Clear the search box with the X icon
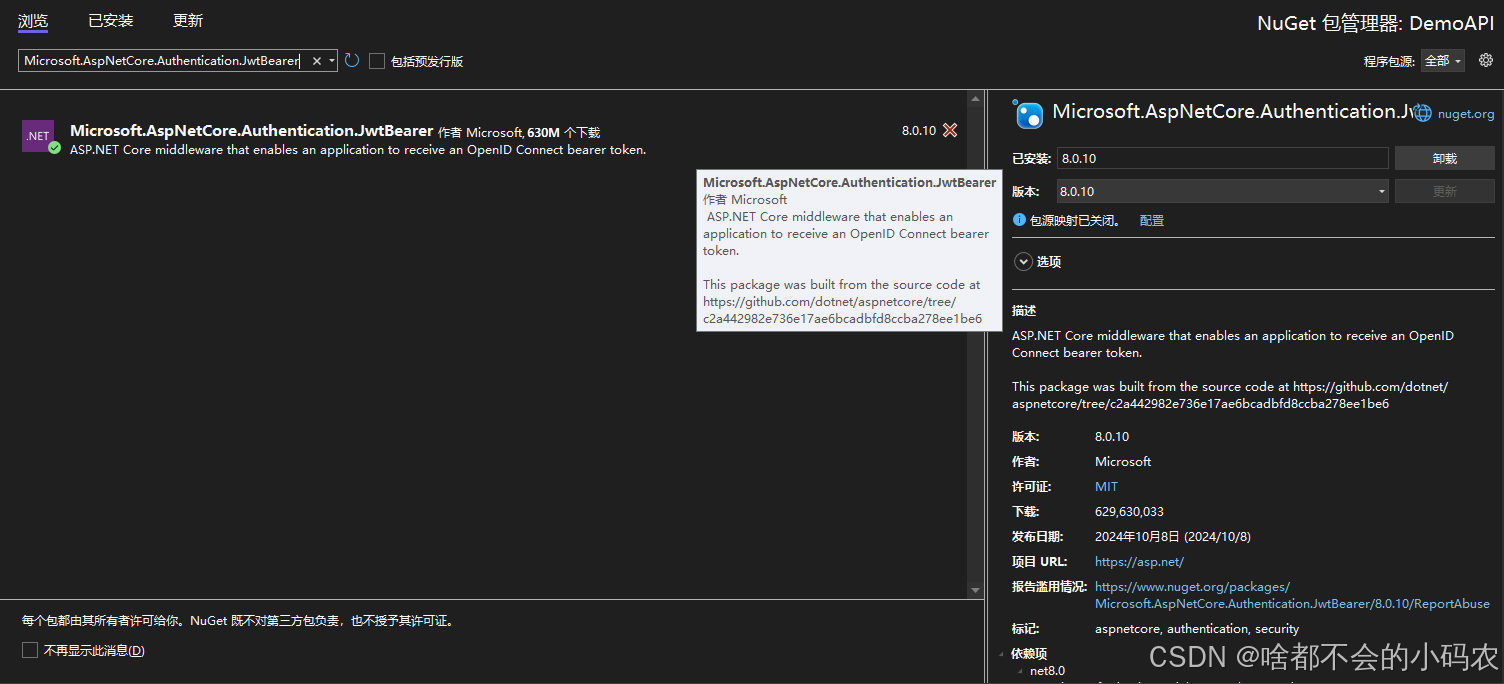This screenshot has width=1504, height=684. click(316, 61)
